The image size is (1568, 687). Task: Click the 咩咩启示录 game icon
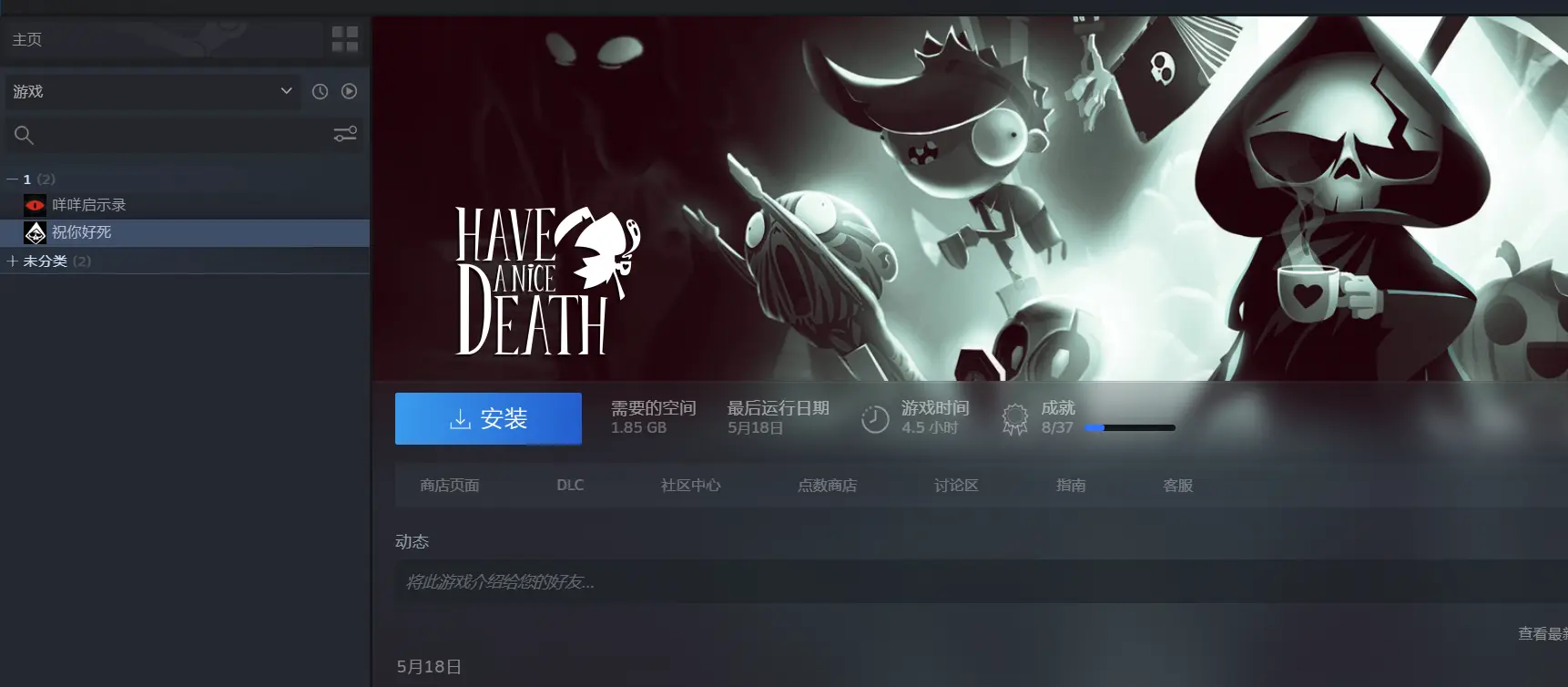36,205
